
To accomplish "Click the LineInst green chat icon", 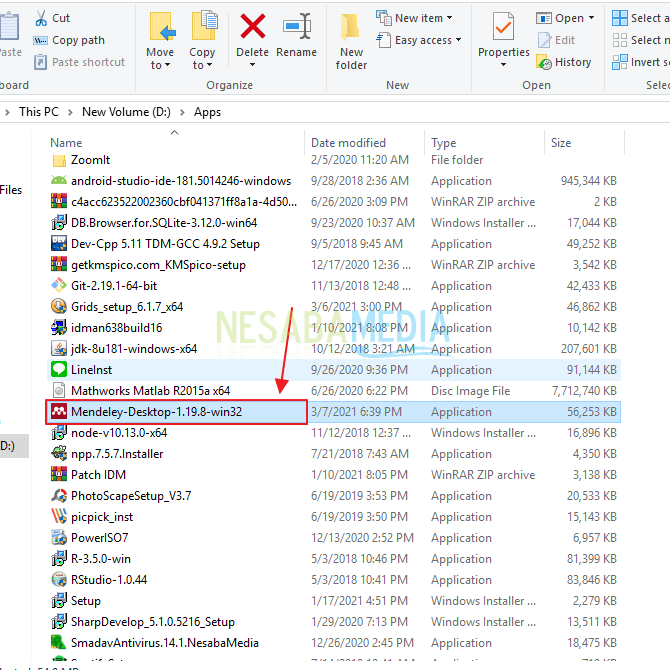I will pyautogui.click(x=59, y=370).
